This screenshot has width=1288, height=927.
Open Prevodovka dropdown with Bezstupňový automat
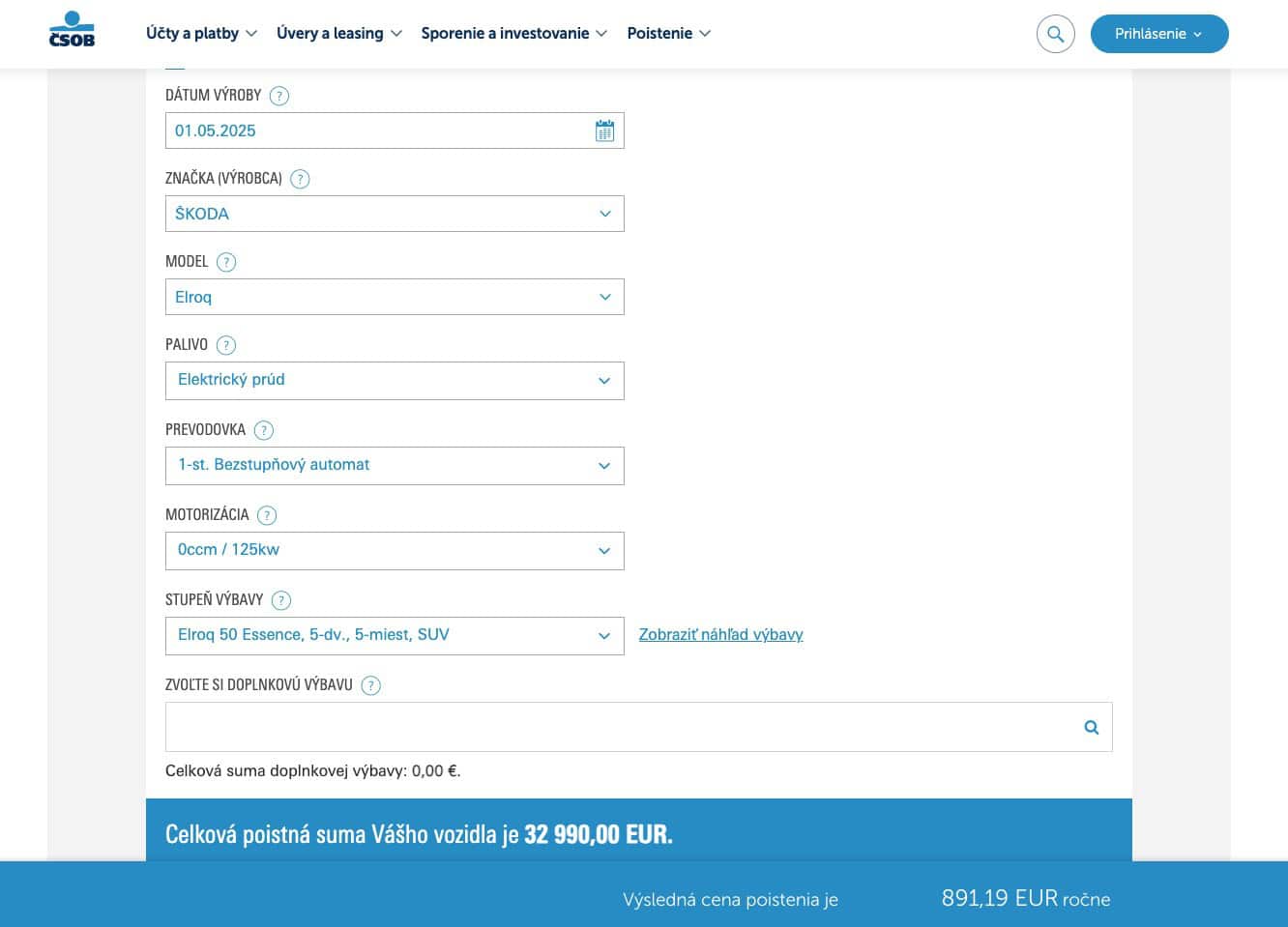pos(395,466)
